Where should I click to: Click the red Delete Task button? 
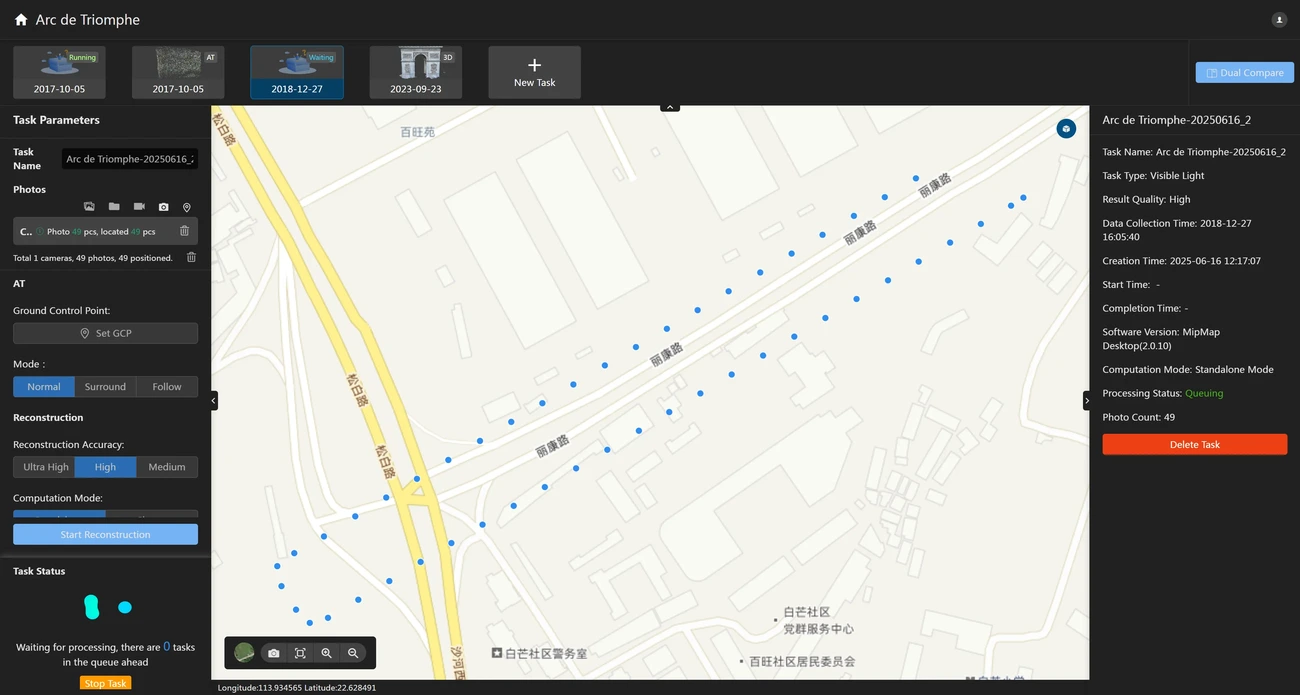click(1194, 445)
